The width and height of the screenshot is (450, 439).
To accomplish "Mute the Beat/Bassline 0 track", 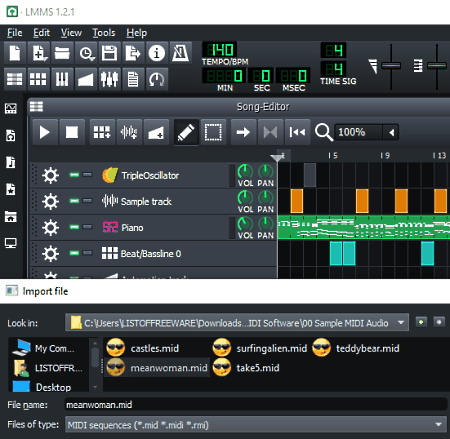I will [74, 253].
